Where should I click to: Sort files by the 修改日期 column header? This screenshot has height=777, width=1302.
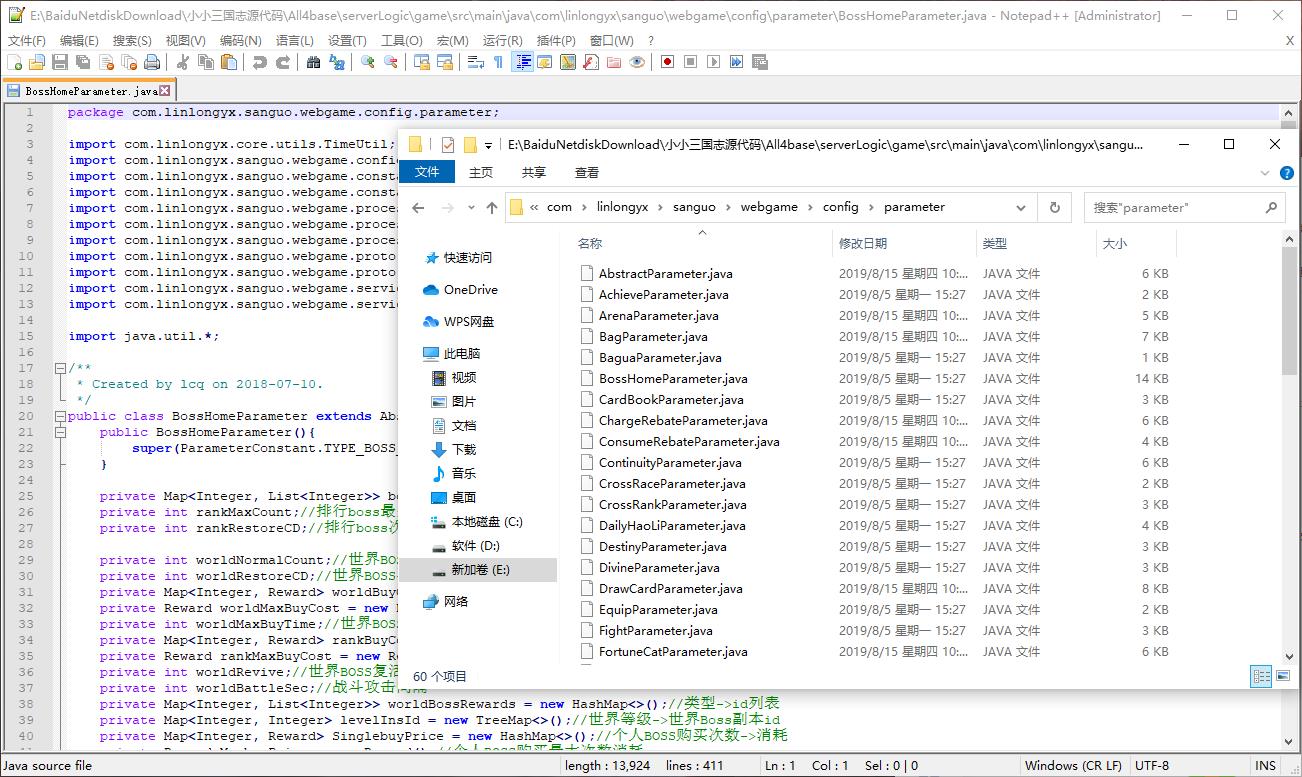tap(863, 243)
